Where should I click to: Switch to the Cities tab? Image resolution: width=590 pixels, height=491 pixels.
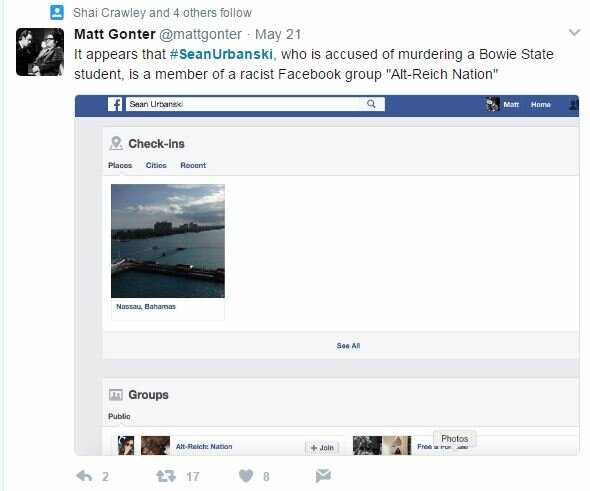[156, 165]
